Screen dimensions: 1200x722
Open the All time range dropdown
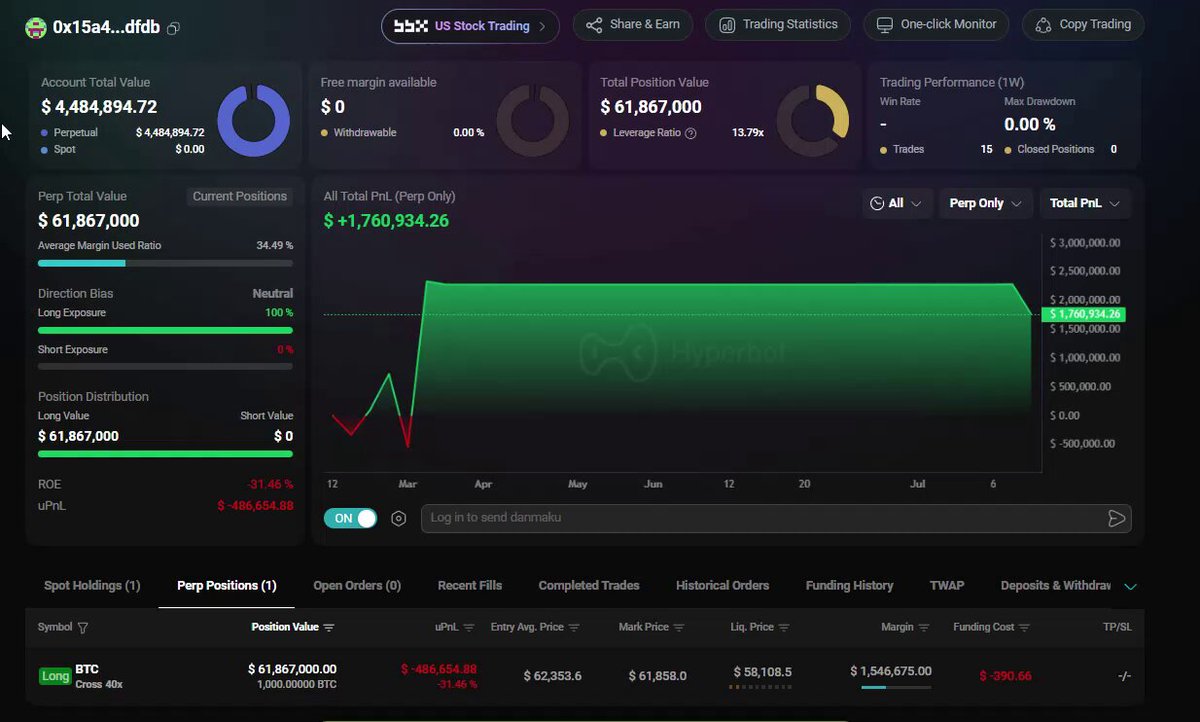click(x=897, y=203)
